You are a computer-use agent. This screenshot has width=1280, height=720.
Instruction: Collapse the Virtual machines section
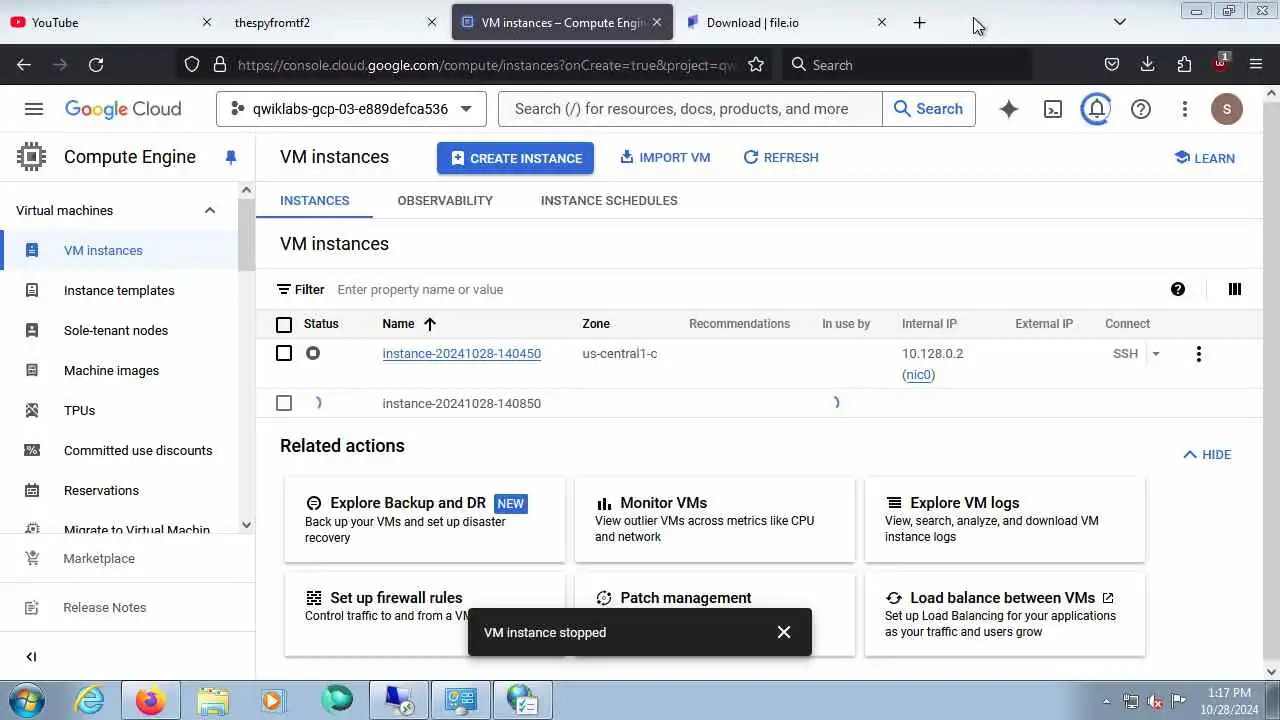(210, 210)
